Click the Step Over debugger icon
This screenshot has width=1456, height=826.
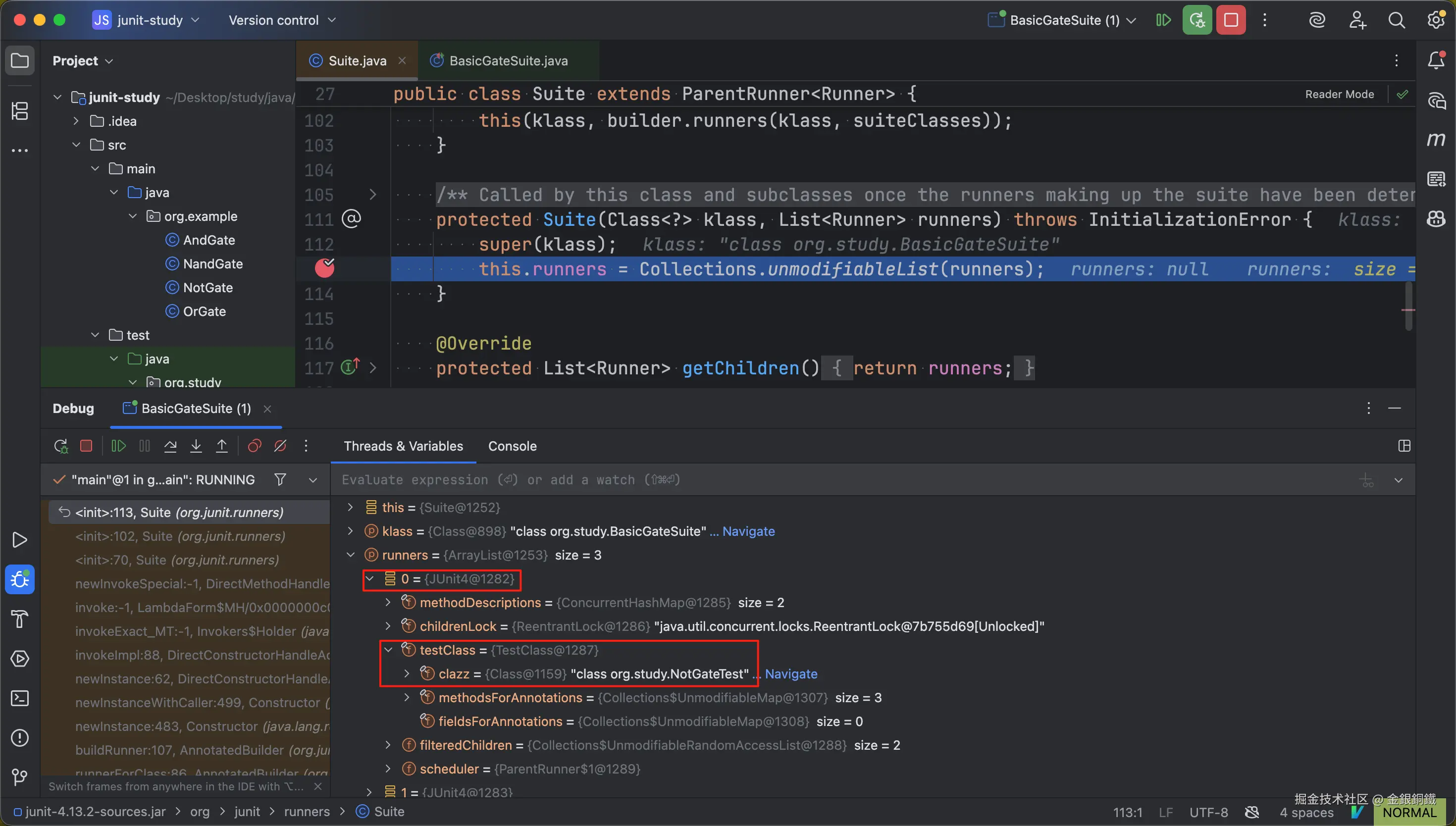[170, 446]
